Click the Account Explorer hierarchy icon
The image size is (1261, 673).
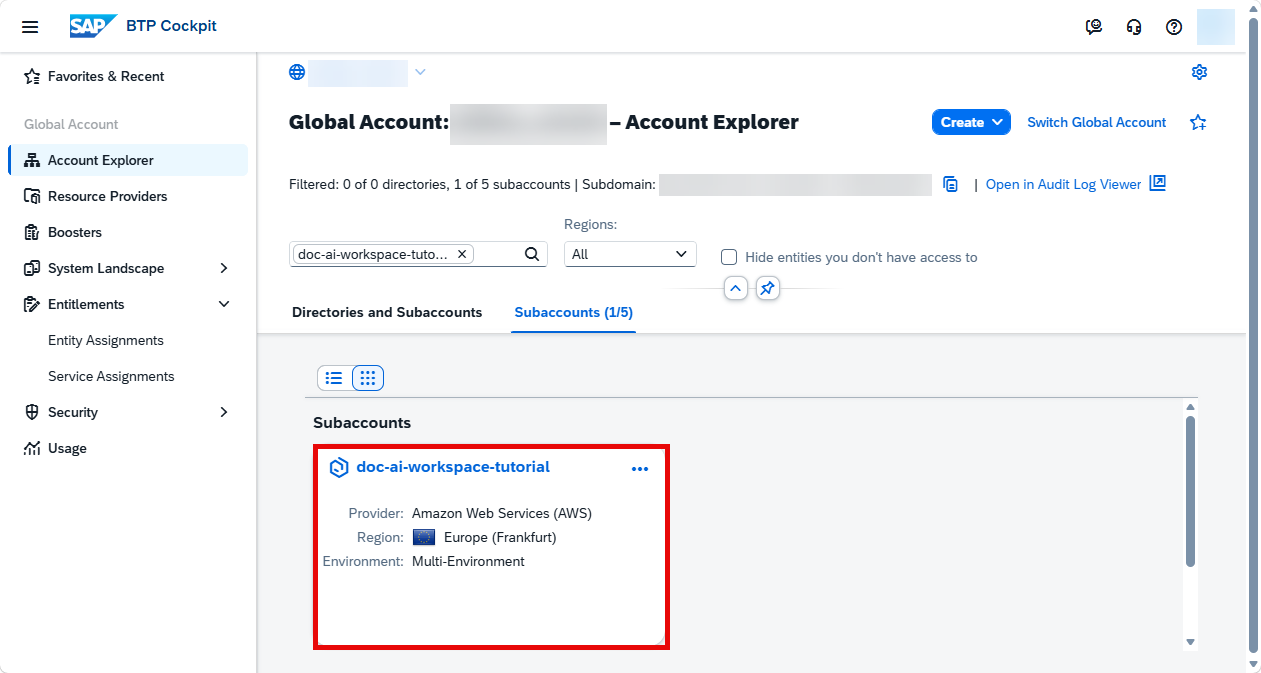point(31,160)
